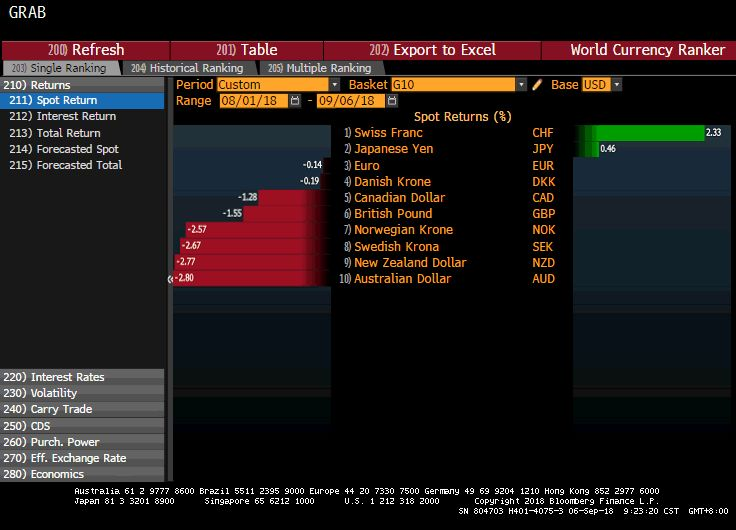The width and height of the screenshot is (736, 530).
Task: Expand the Purch. Power section
Action: [82, 442]
